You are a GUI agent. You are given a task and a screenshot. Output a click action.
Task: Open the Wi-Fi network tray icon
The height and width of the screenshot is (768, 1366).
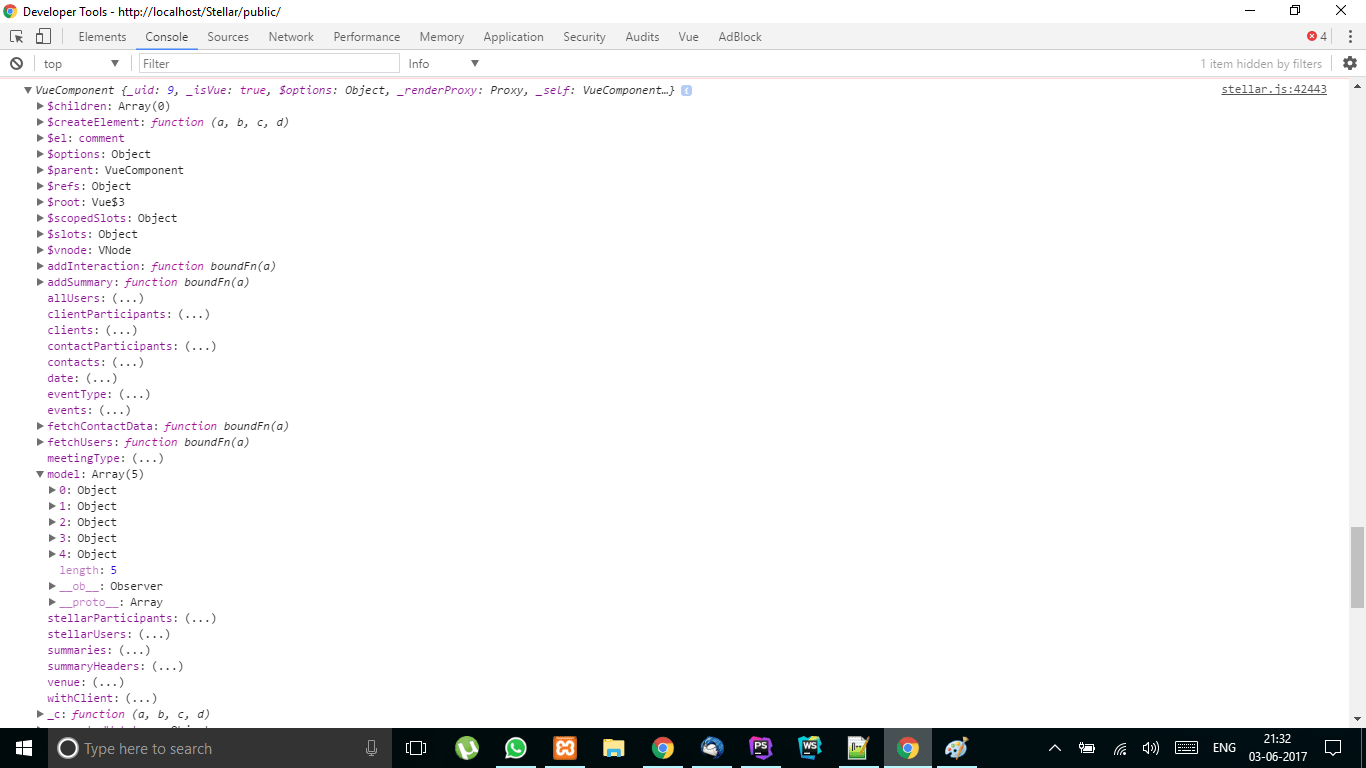pos(1120,748)
